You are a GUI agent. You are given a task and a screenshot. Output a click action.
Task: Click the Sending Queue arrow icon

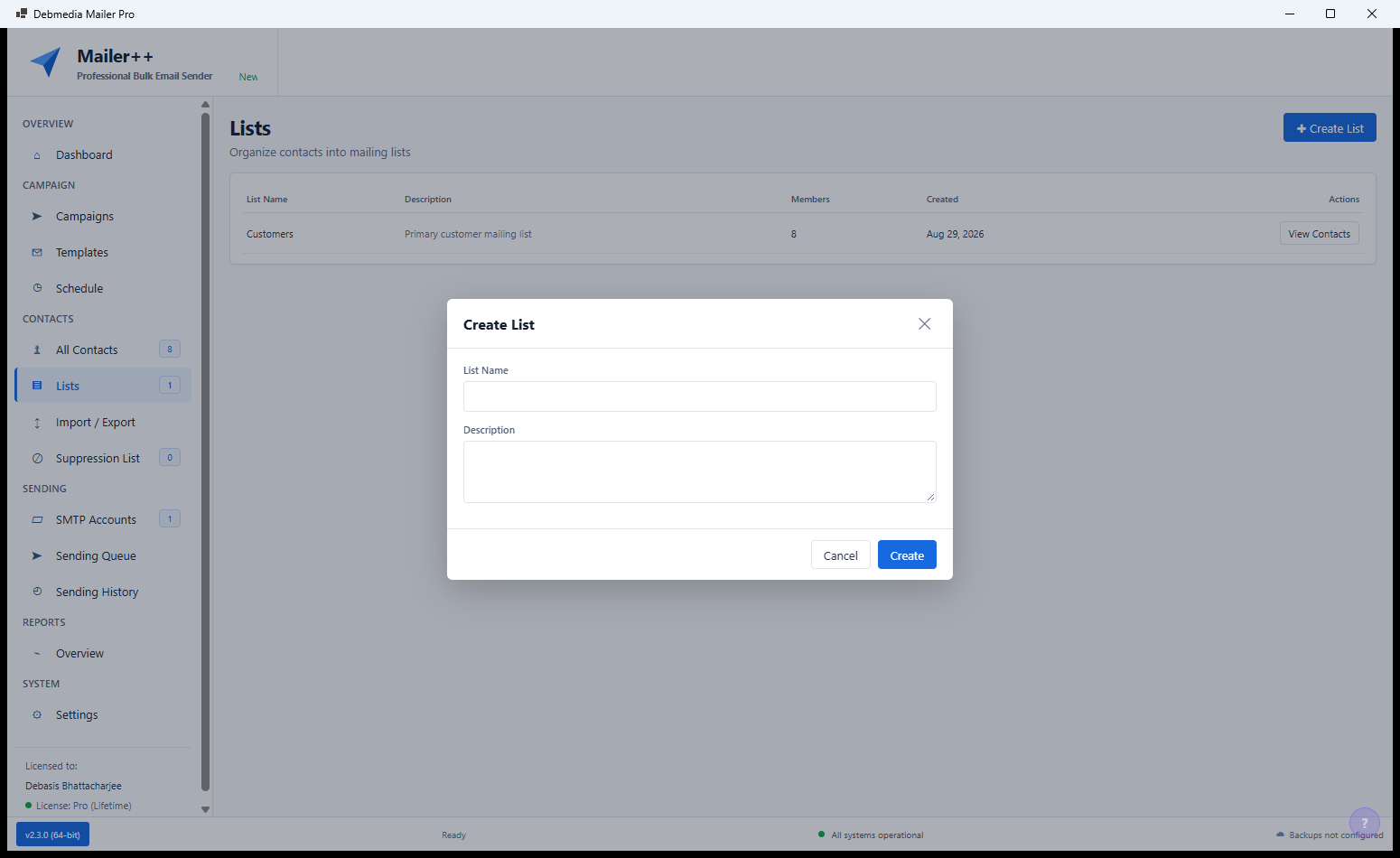point(37,556)
